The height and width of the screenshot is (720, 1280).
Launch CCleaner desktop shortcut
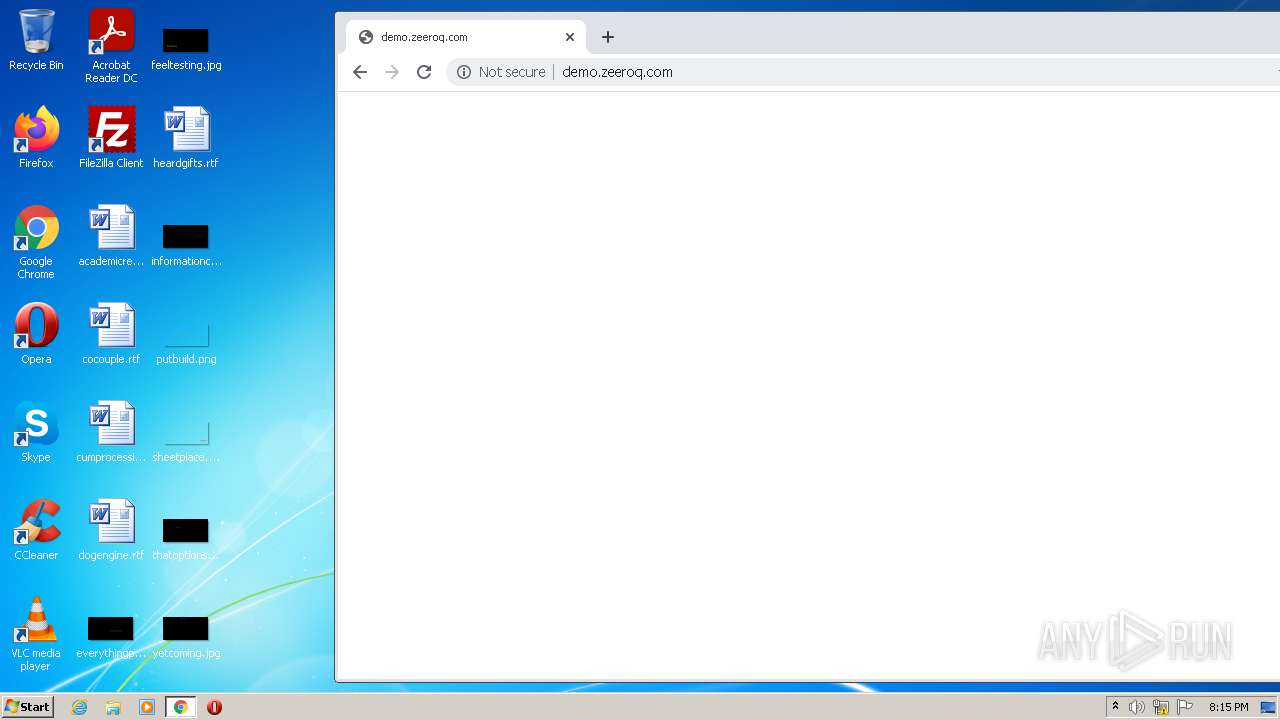(x=36, y=530)
